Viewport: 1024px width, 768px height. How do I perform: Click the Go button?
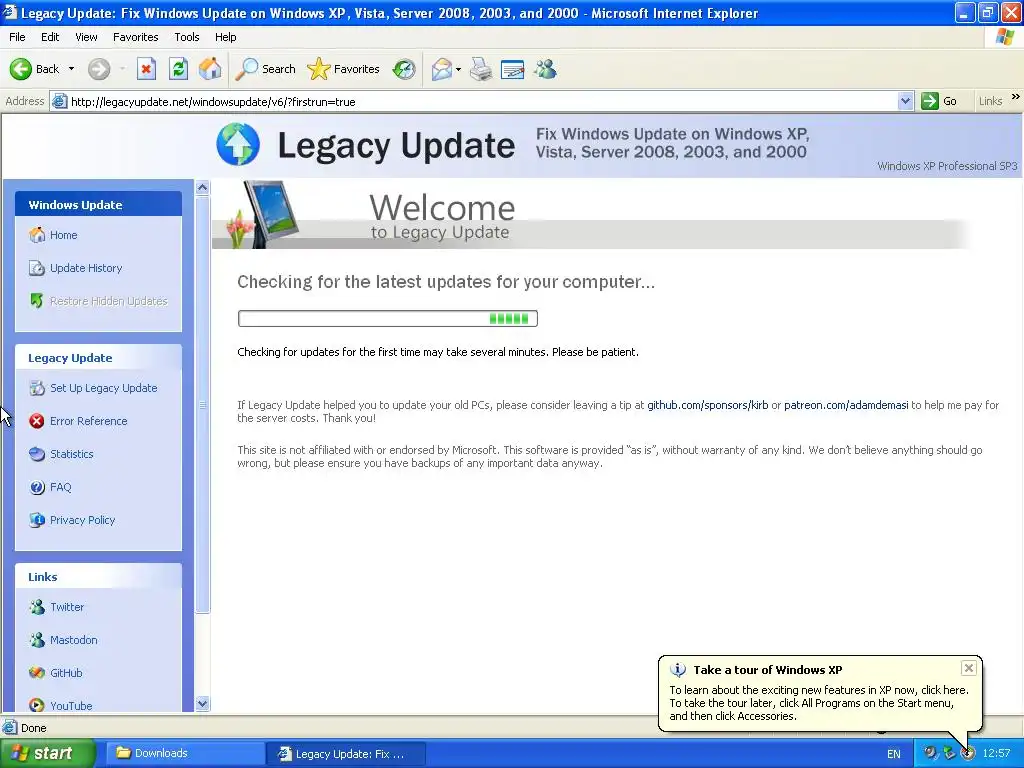(x=939, y=101)
